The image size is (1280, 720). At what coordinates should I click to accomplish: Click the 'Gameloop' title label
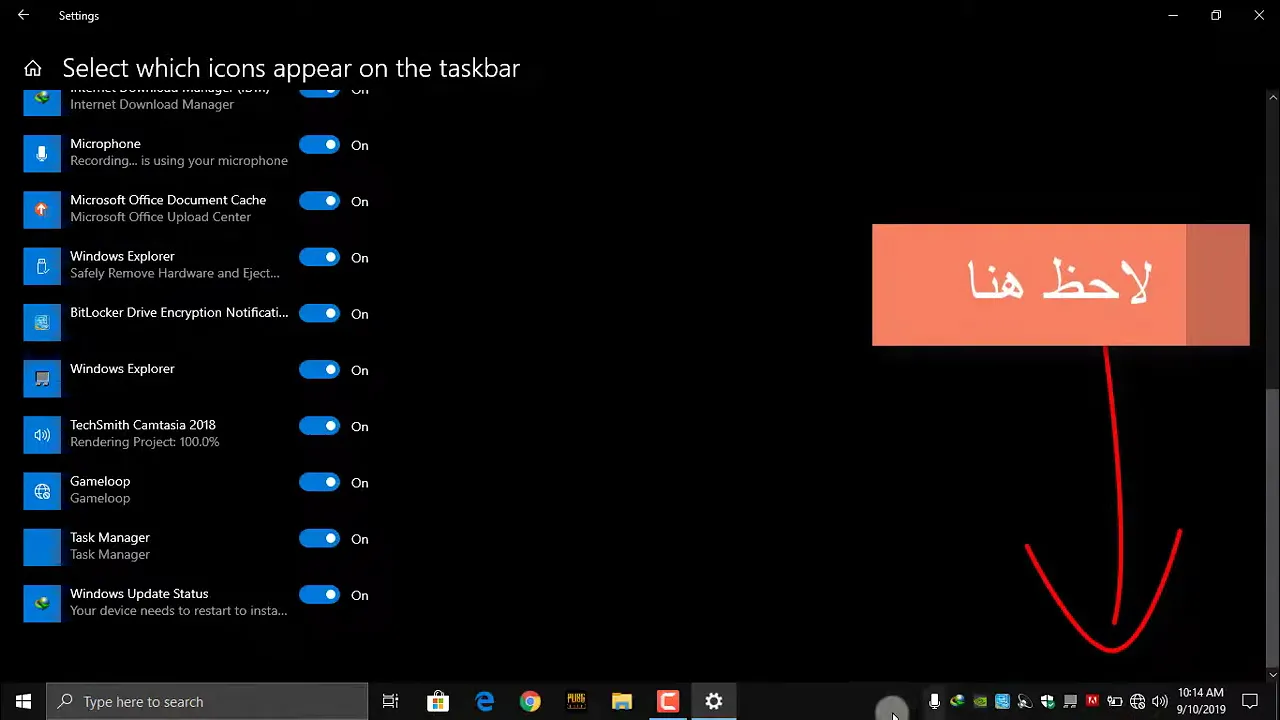coord(100,482)
